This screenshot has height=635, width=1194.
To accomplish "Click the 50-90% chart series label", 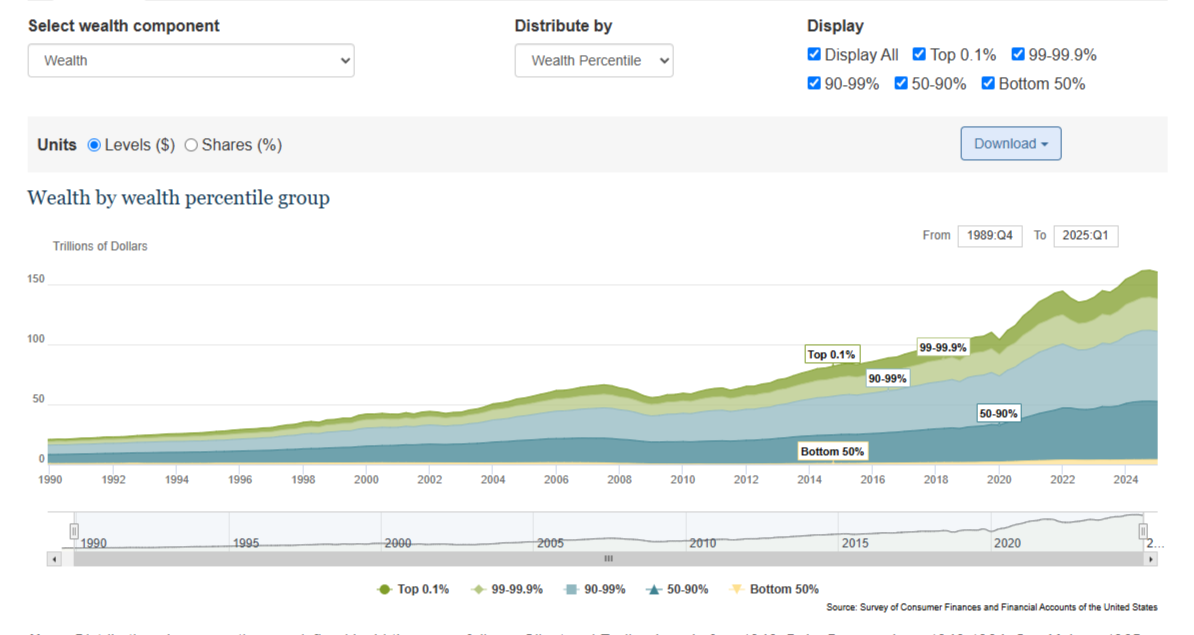I will pyautogui.click(x=998, y=413).
